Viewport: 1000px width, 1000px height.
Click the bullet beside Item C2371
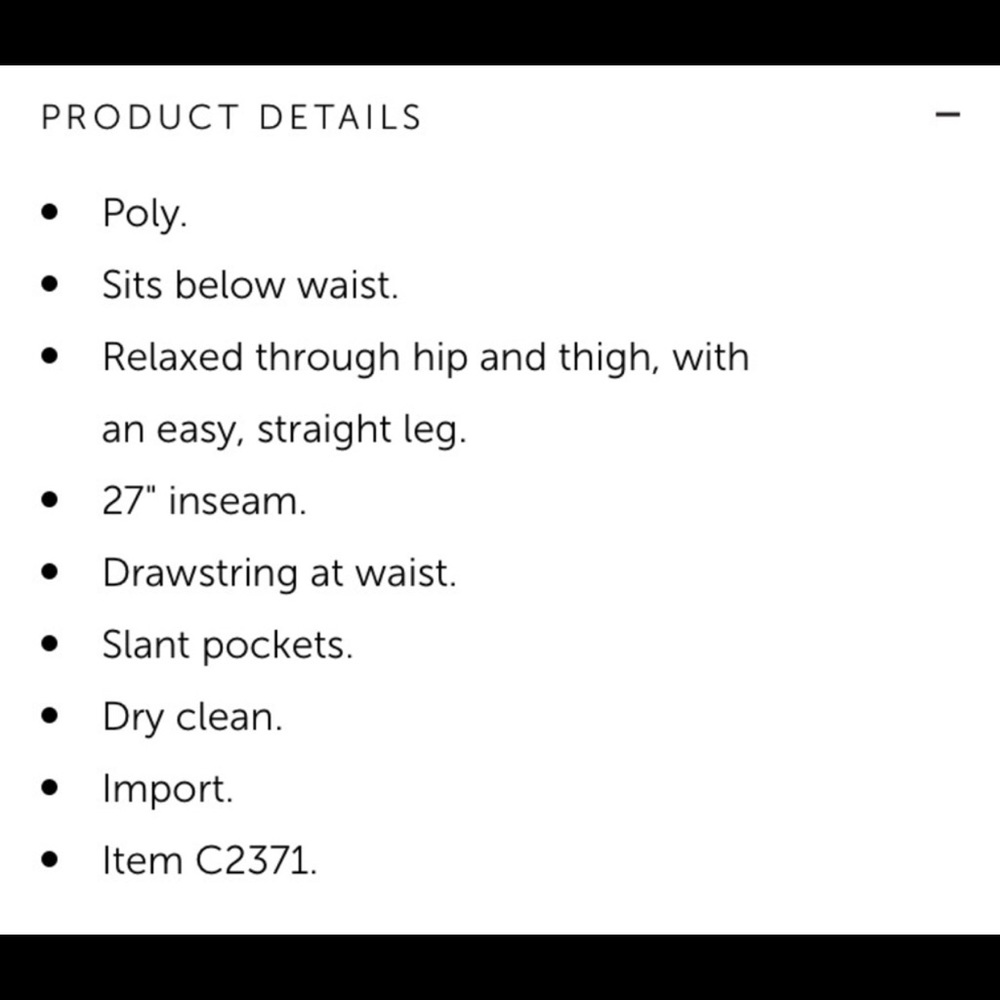pos(49,859)
